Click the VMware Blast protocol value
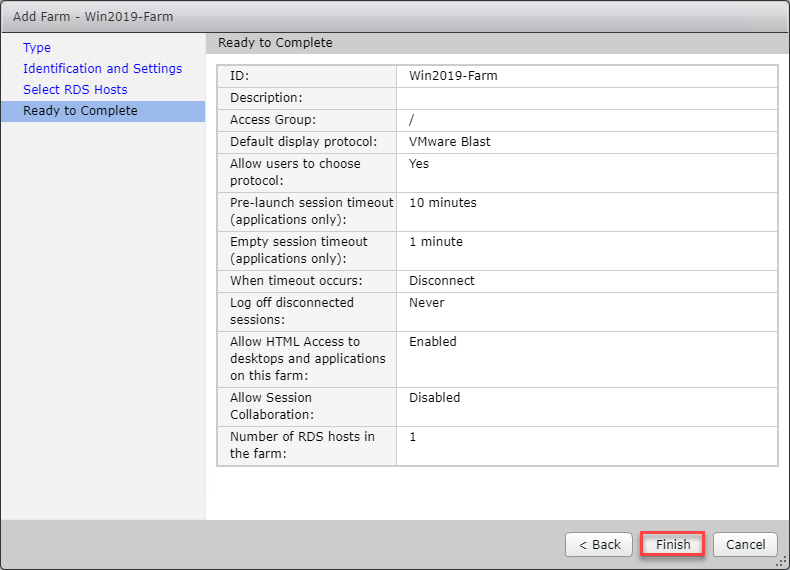The image size is (790, 570). [449, 142]
